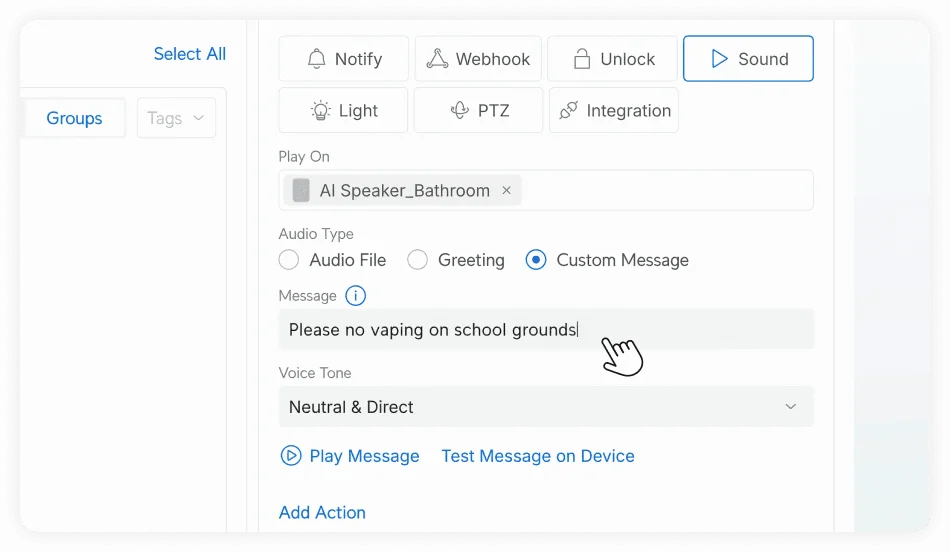Image resolution: width=950 pixels, height=552 pixels.
Task: Select the Audio File radio option
Action: [x=289, y=260]
